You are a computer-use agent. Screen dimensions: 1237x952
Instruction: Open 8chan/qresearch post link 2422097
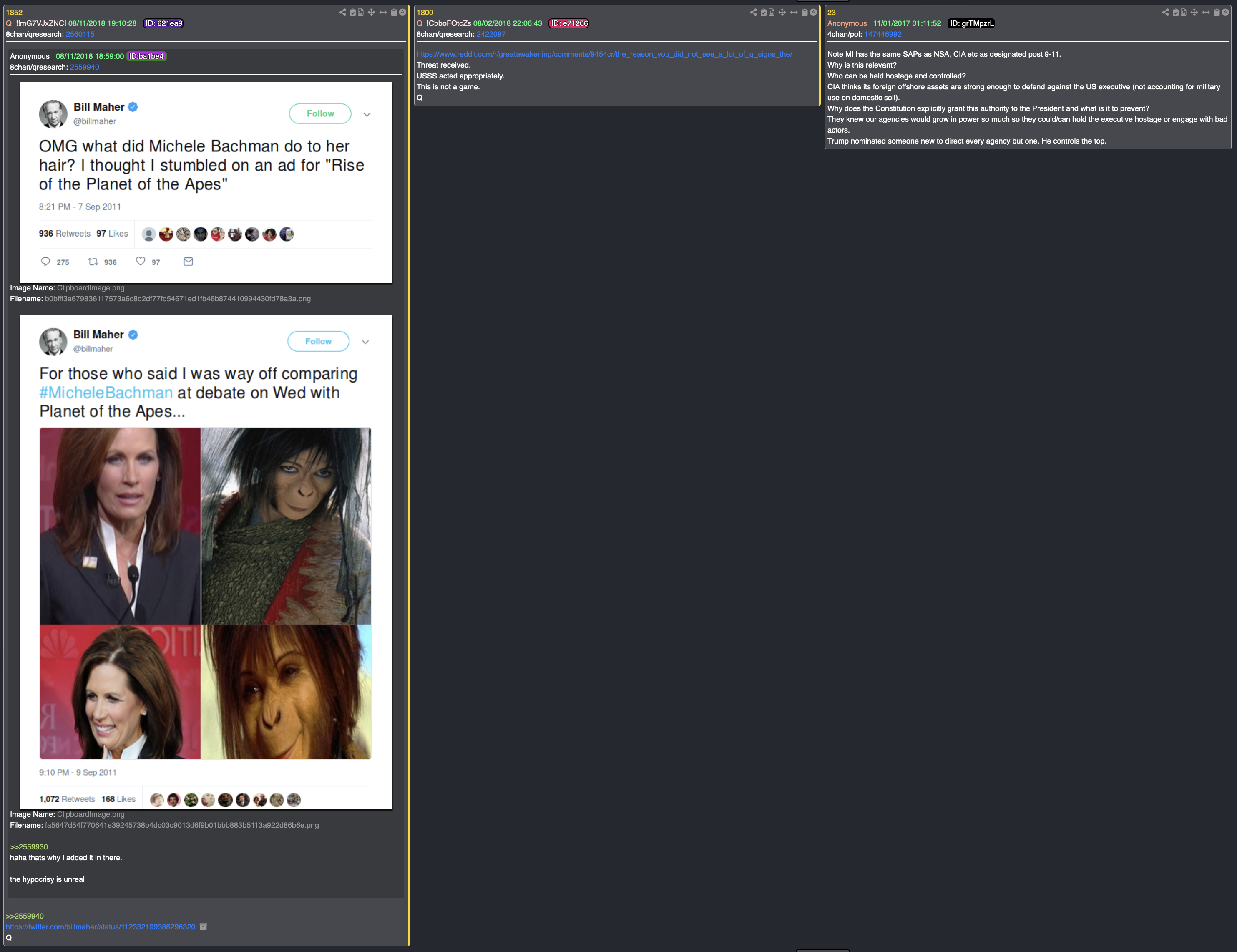pyautogui.click(x=491, y=34)
